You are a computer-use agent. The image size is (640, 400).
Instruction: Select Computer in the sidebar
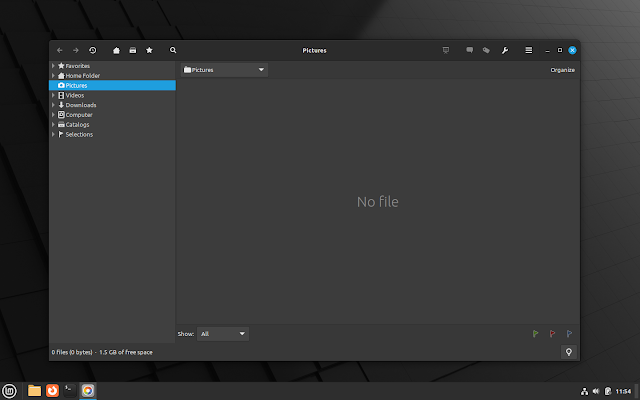pos(112,115)
